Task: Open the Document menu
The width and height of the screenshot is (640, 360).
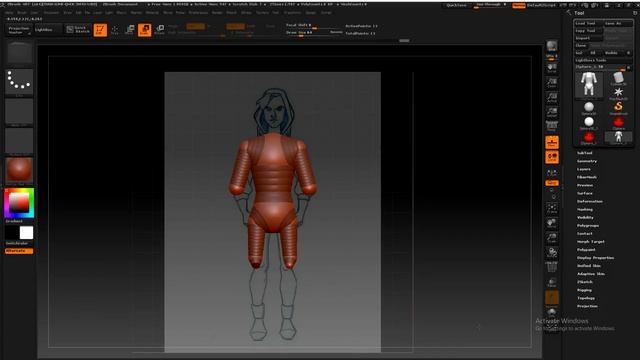Action: pos(51,13)
